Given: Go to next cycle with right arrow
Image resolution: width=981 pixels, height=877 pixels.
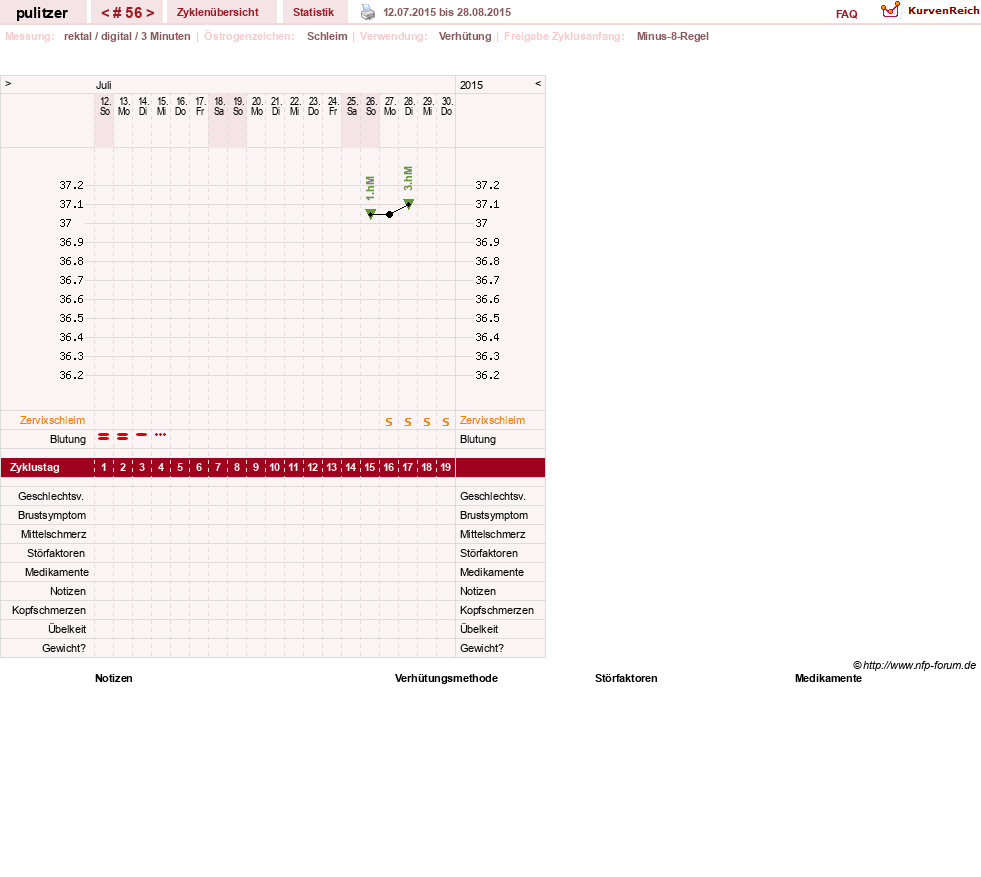Looking at the screenshot, I should (x=150, y=13).
